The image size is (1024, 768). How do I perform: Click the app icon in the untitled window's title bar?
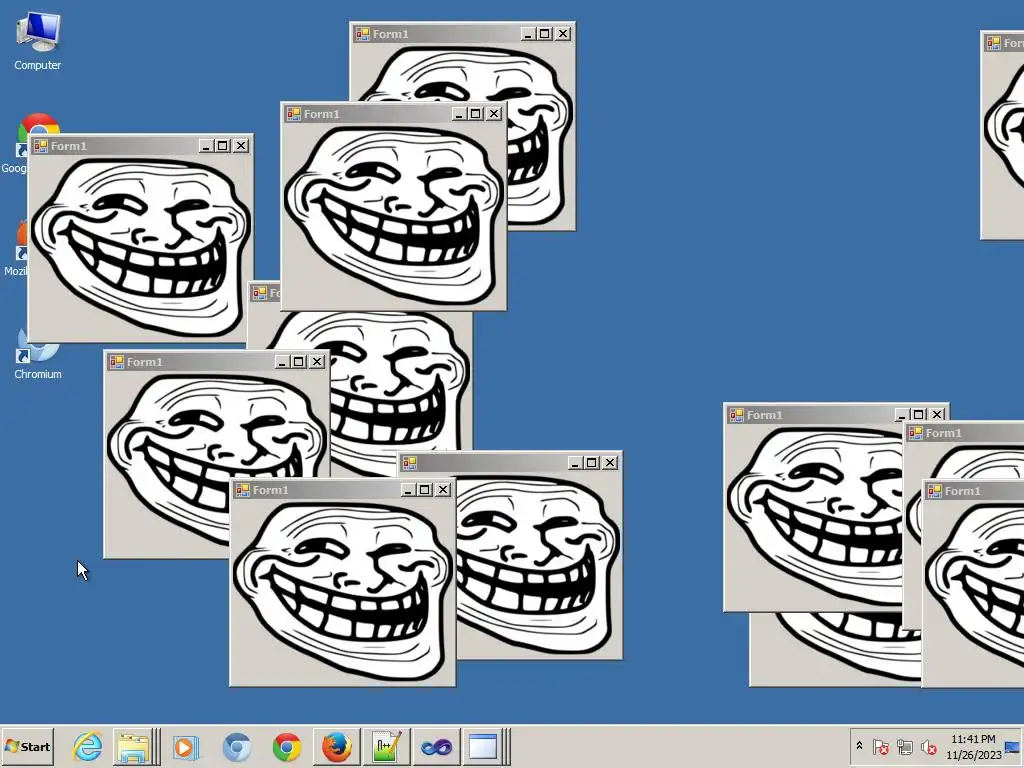410,463
